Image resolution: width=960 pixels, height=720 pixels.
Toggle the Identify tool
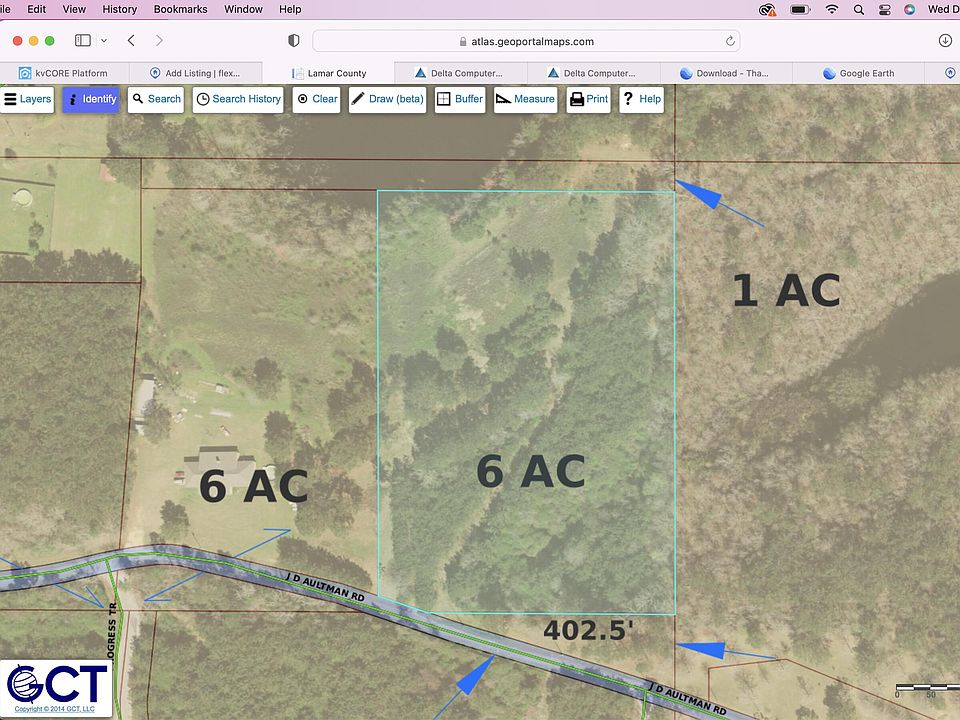[x=91, y=99]
